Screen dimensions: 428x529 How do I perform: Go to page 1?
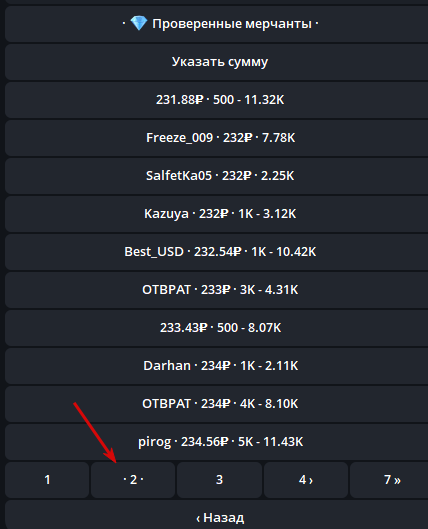tap(47, 480)
